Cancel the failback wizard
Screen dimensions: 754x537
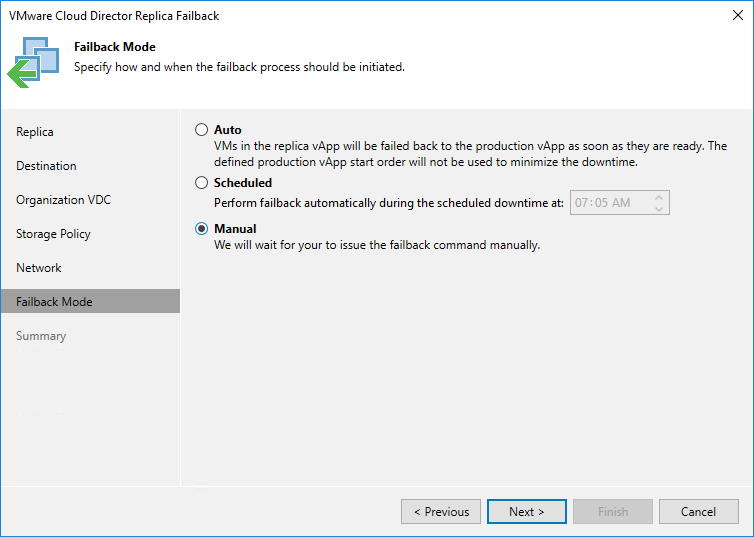pos(698,512)
